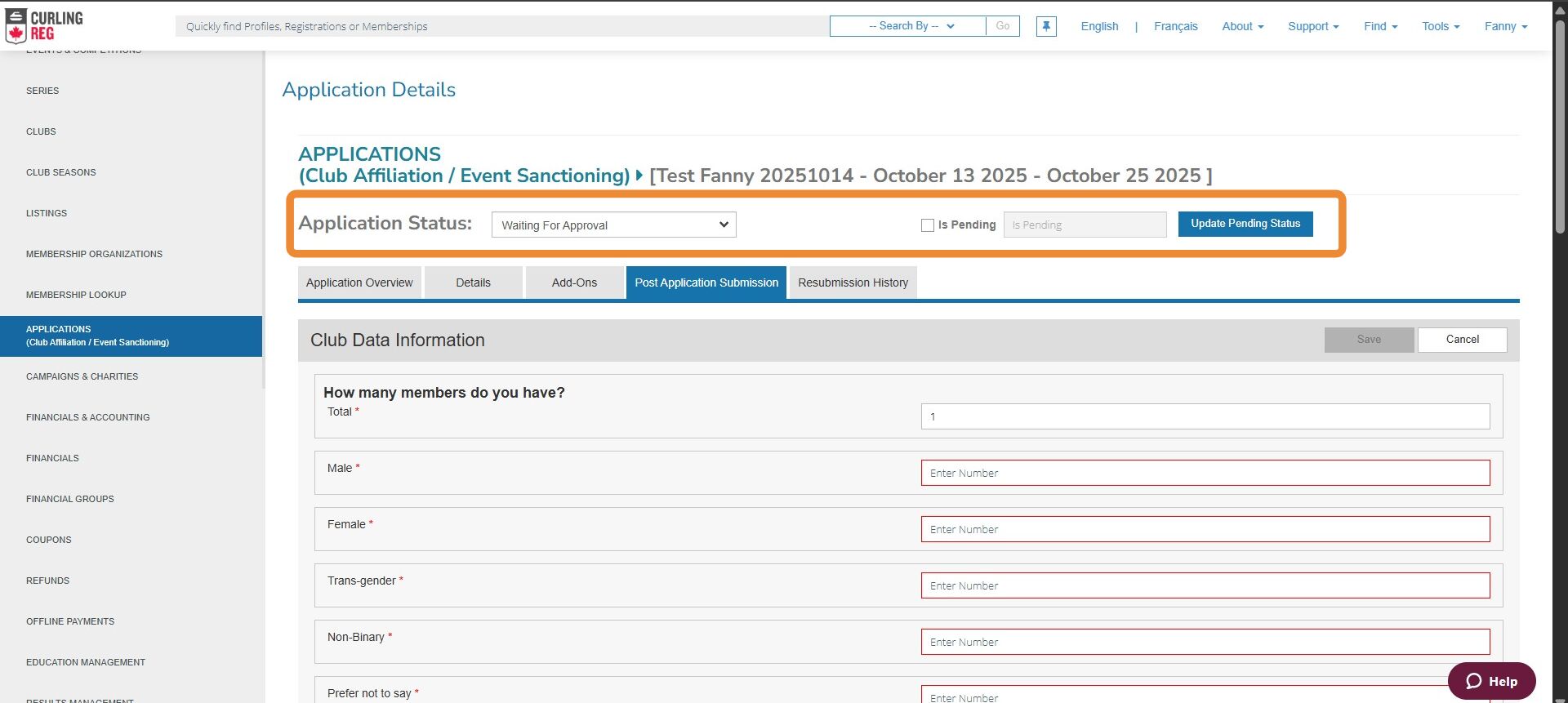Click the Is Pending text field
The height and width of the screenshot is (703, 1568).
tap(1085, 225)
